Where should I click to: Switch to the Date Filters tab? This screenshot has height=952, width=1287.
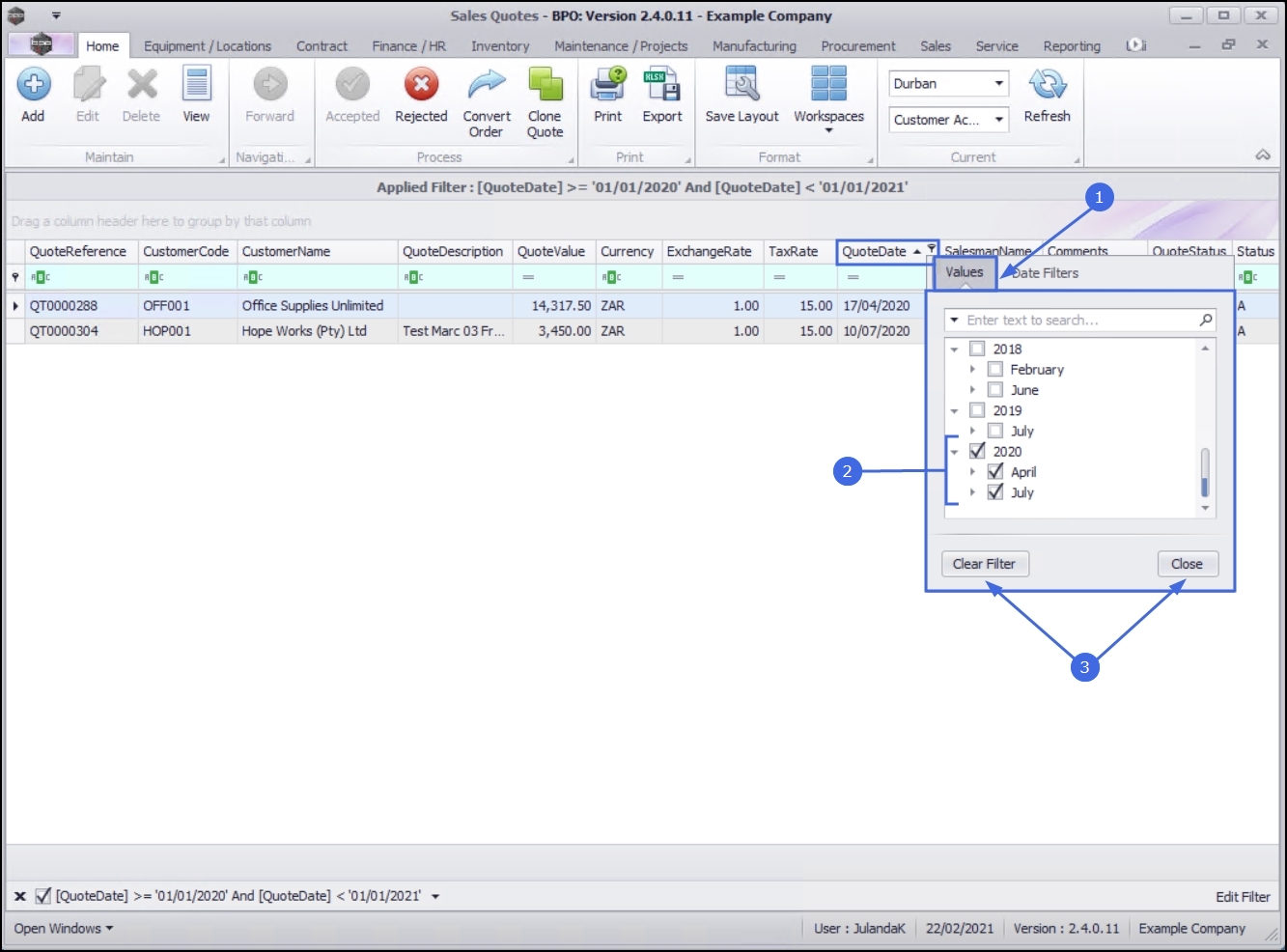click(1045, 273)
